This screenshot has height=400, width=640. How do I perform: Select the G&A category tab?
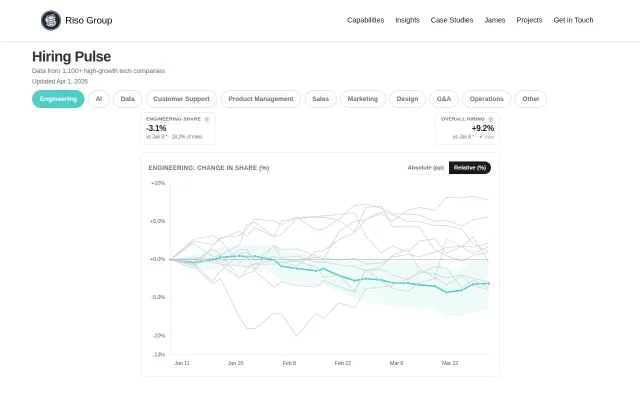point(444,99)
